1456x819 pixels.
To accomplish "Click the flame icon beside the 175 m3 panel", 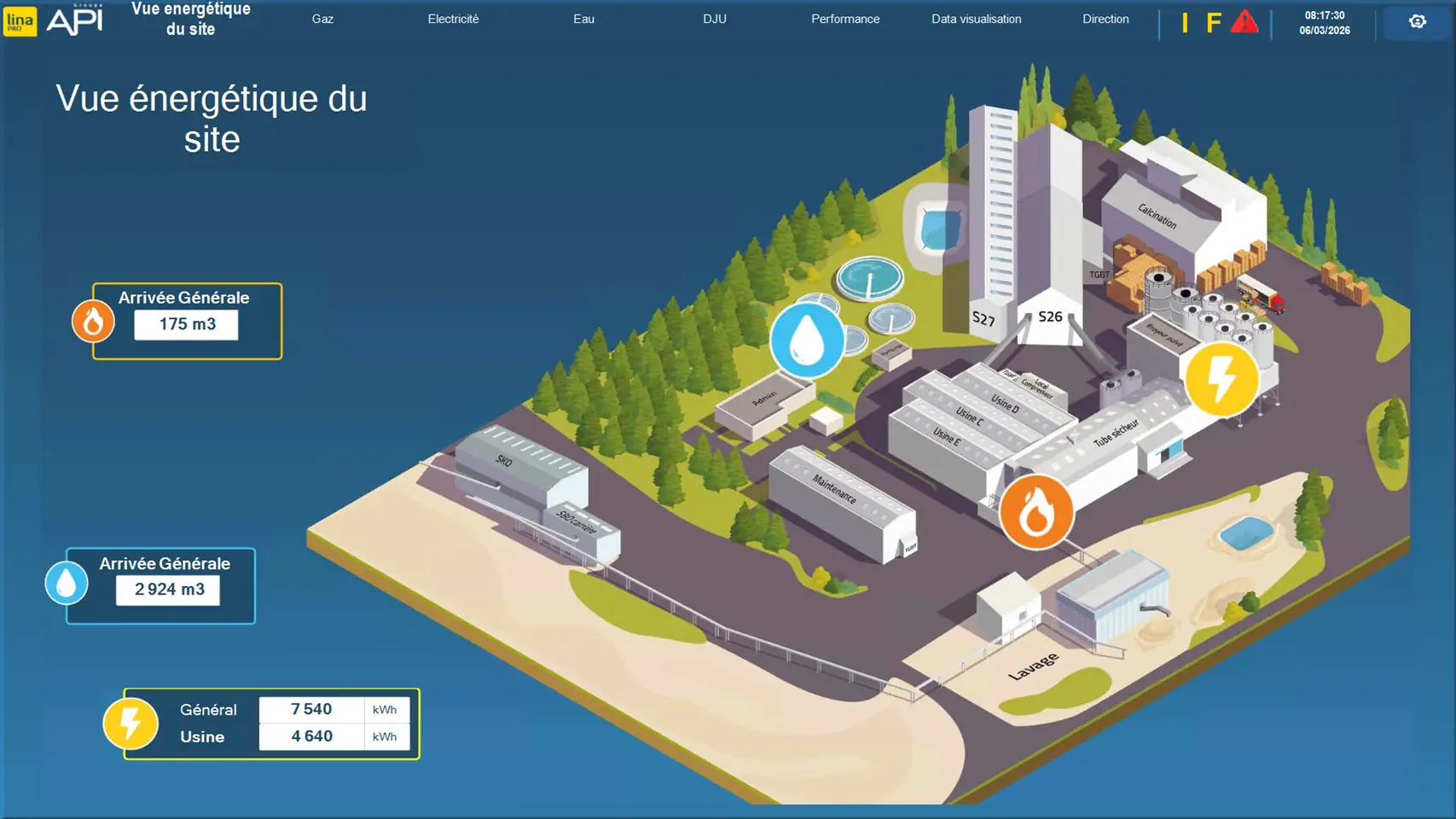I will [93, 322].
